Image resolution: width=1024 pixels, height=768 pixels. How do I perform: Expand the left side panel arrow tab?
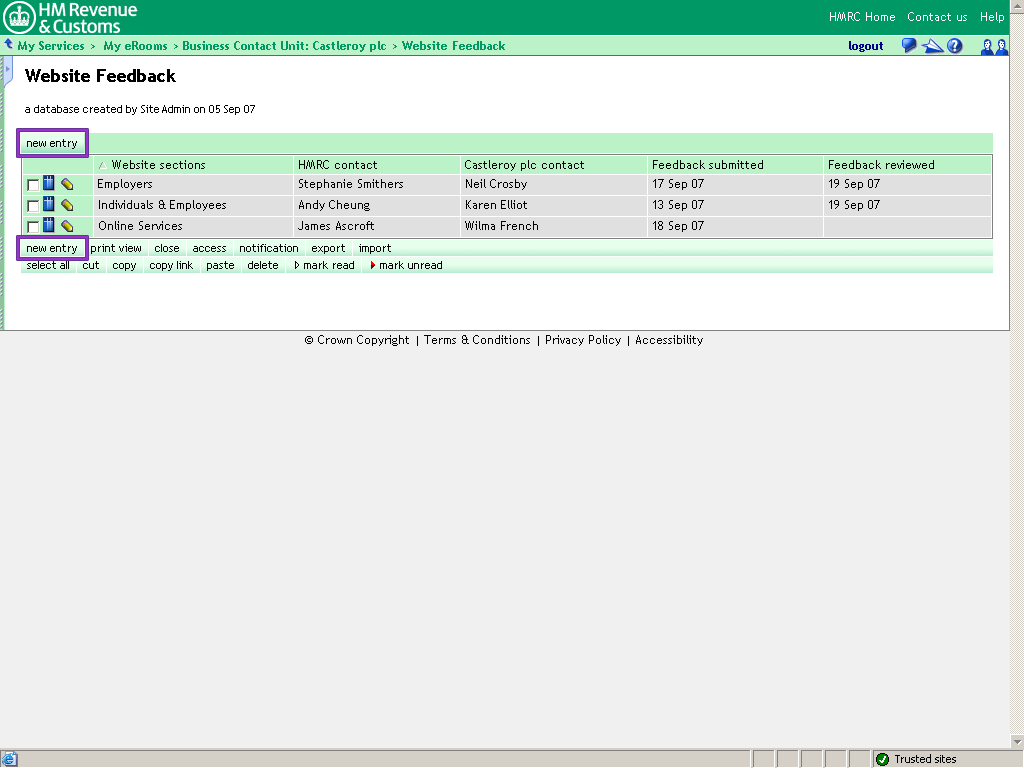(8, 71)
